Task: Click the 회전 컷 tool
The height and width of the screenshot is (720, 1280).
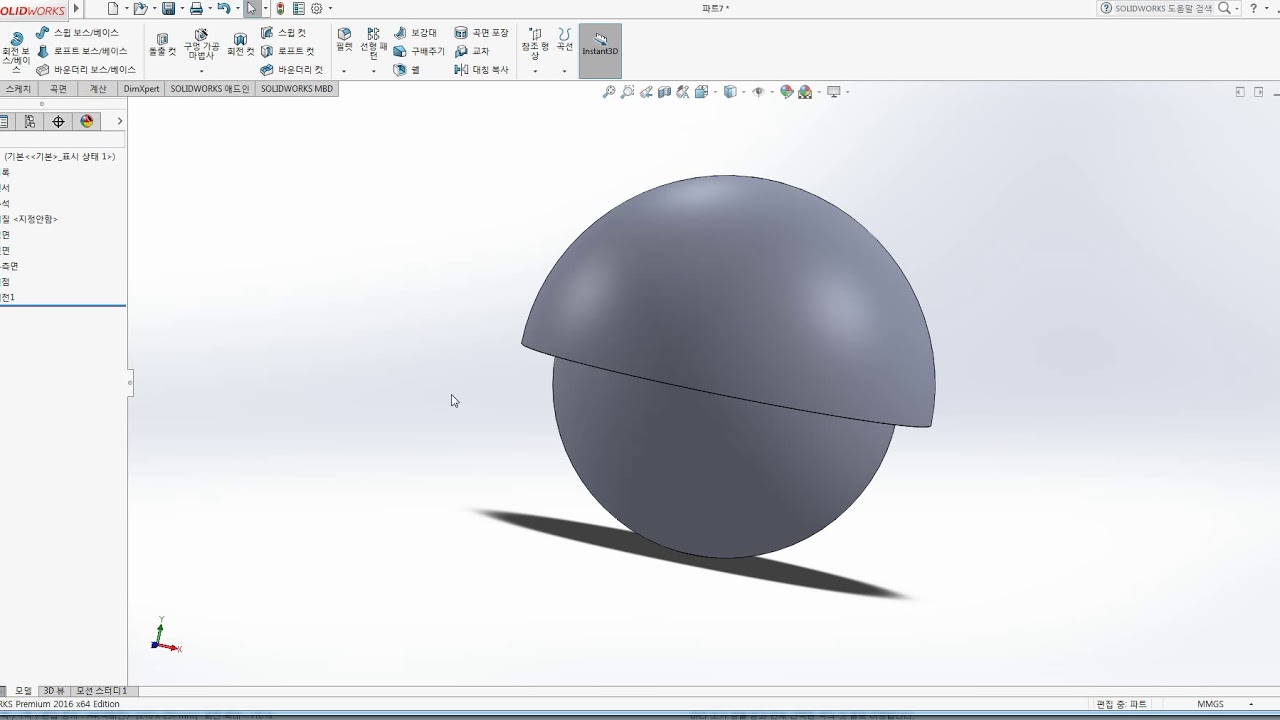Action: 240,43
